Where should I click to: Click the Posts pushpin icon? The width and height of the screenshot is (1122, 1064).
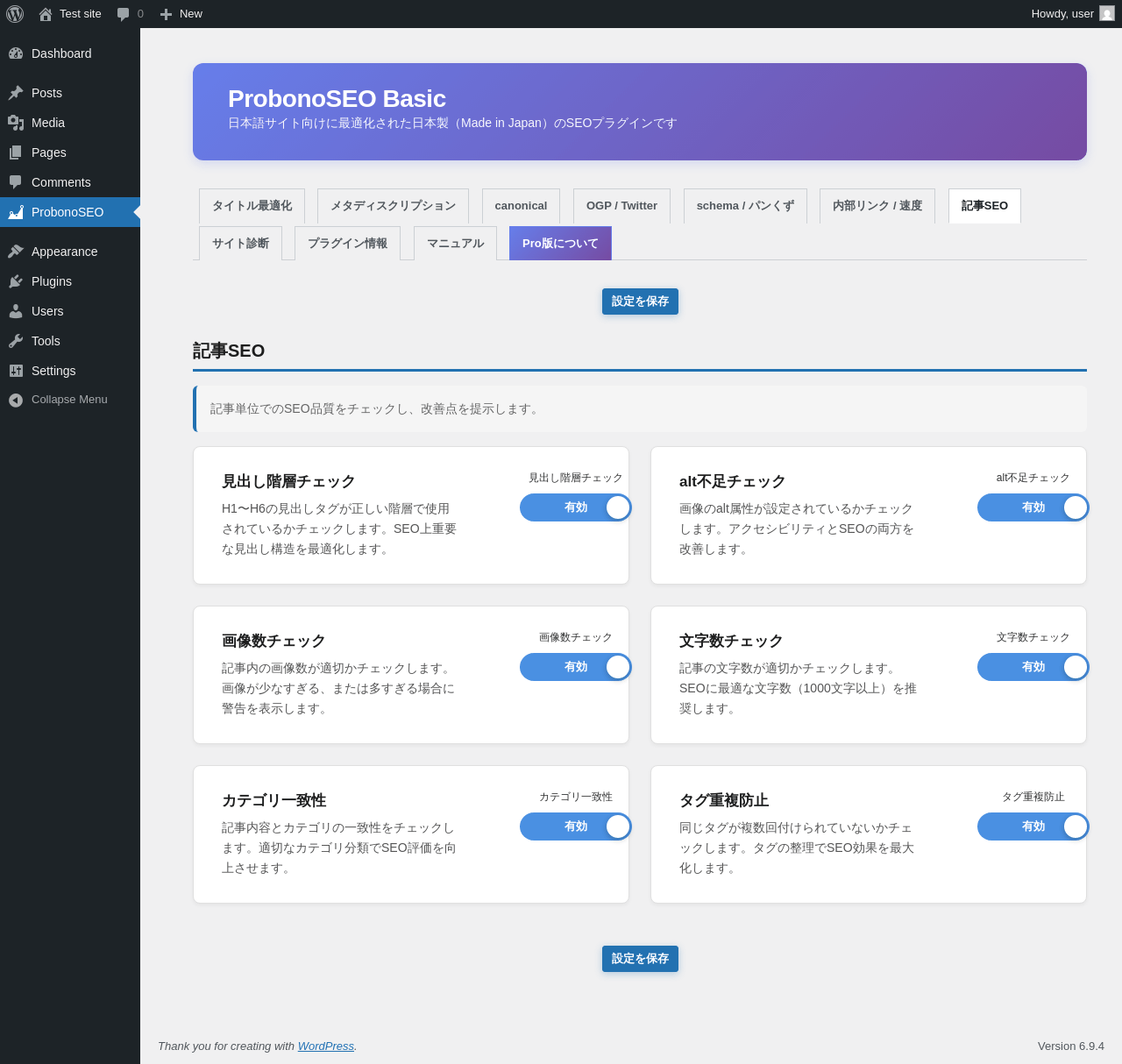tap(16, 93)
